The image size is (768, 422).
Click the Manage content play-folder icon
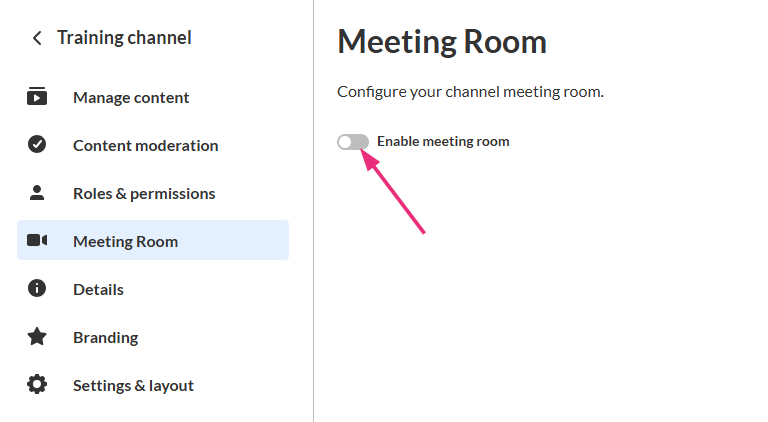click(x=37, y=97)
